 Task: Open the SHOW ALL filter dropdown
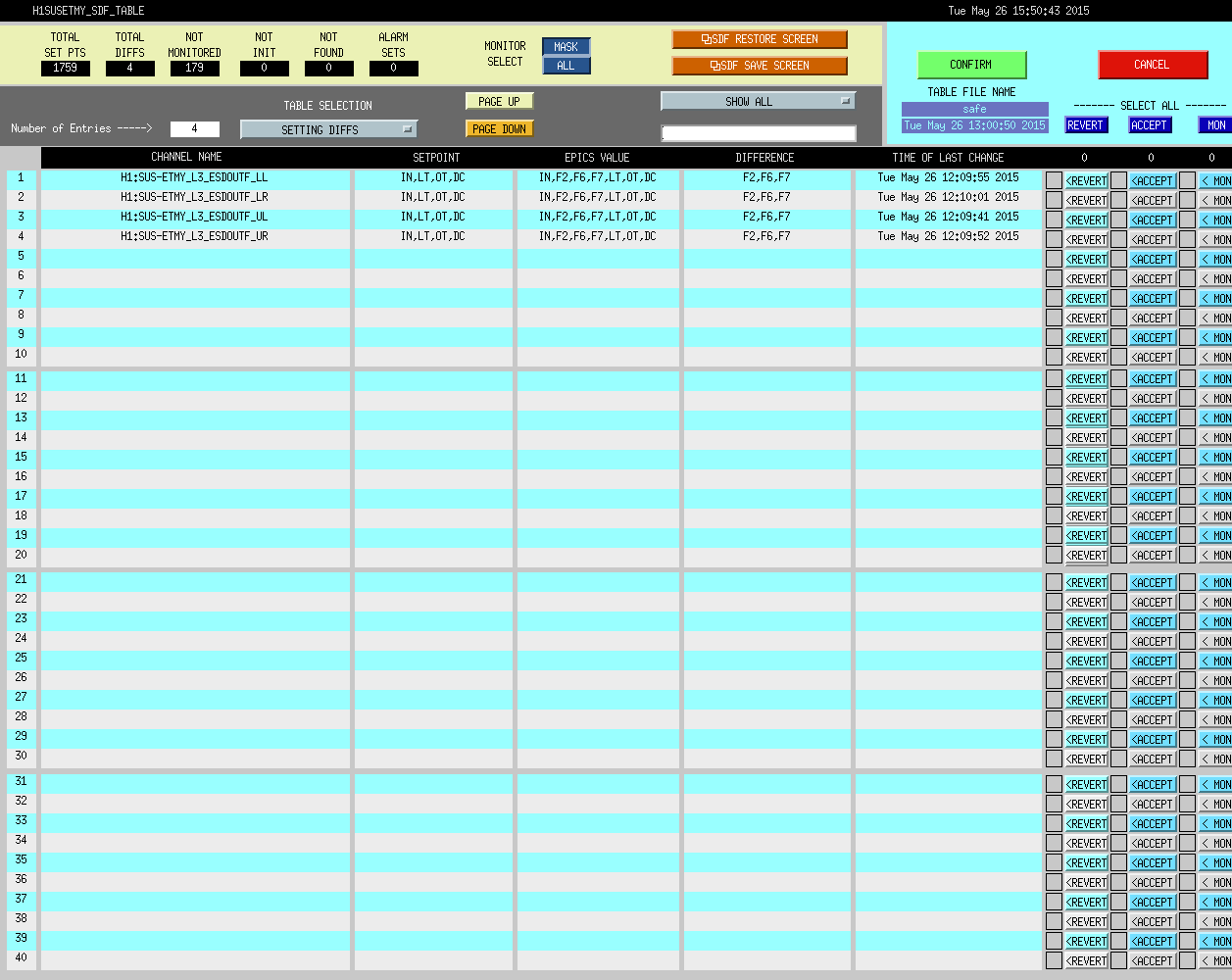[x=759, y=101]
